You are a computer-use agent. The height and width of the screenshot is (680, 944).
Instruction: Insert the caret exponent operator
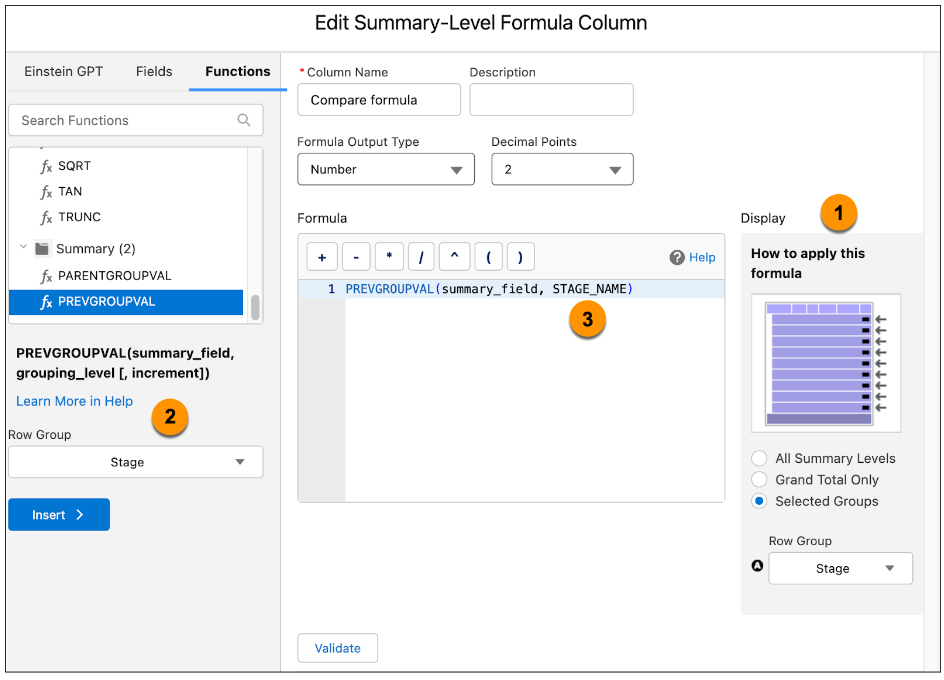[455, 257]
